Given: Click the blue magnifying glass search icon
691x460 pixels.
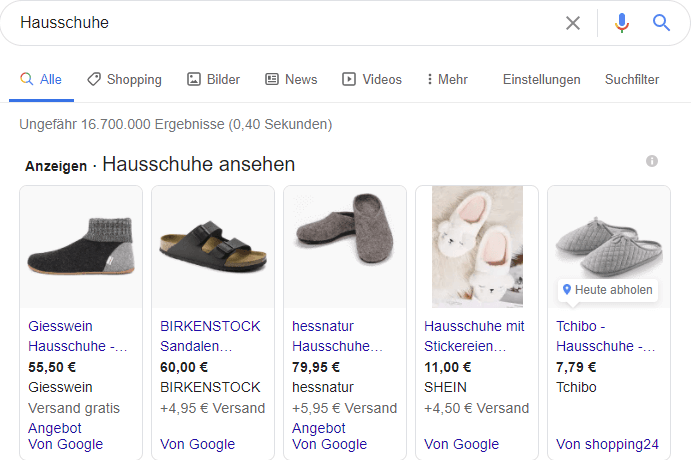Looking at the screenshot, I should [661, 22].
